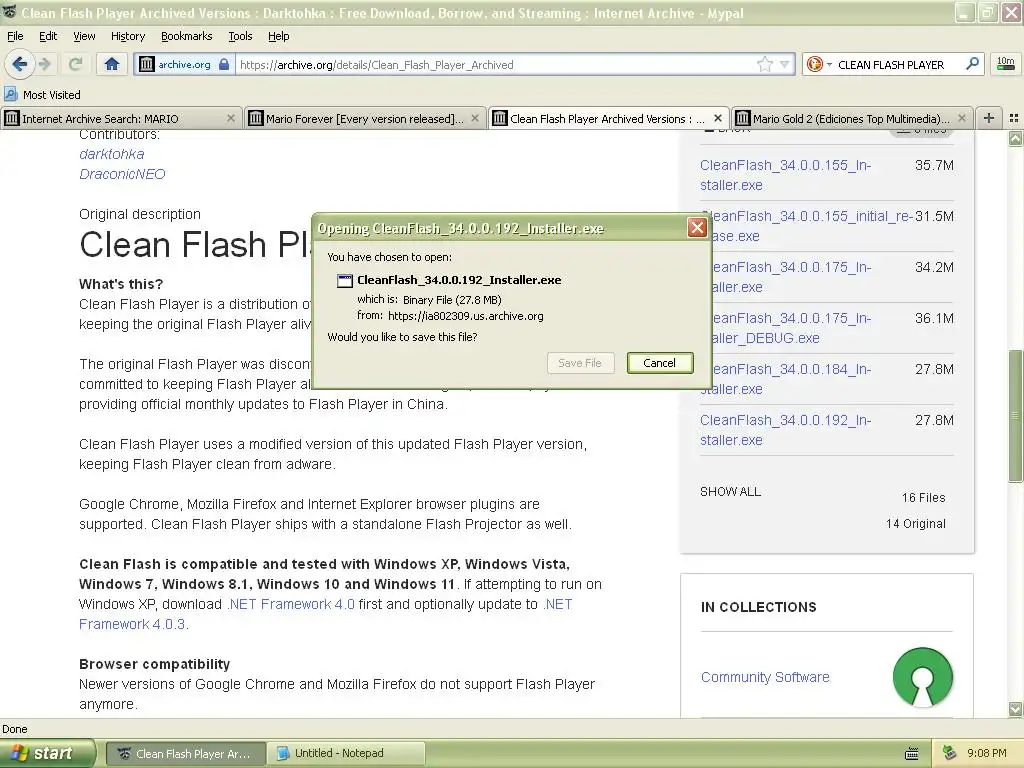Open the View menu
The height and width of the screenshot is (768, 1024).
[84, 36]
